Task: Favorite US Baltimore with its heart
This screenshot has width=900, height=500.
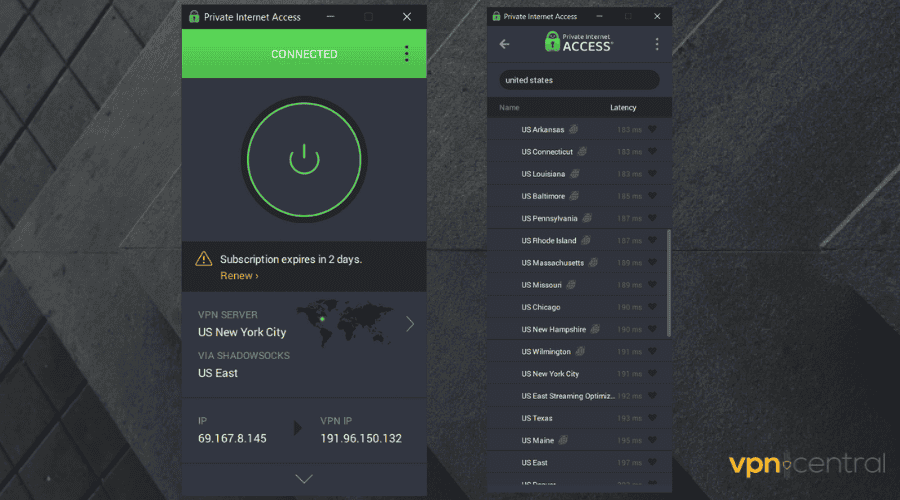Action: click(652, 196)
